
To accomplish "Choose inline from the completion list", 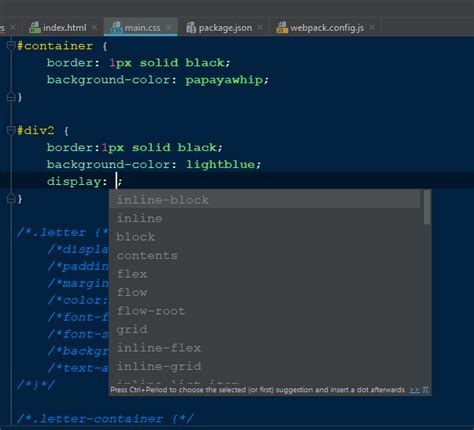I will point(265,218).
